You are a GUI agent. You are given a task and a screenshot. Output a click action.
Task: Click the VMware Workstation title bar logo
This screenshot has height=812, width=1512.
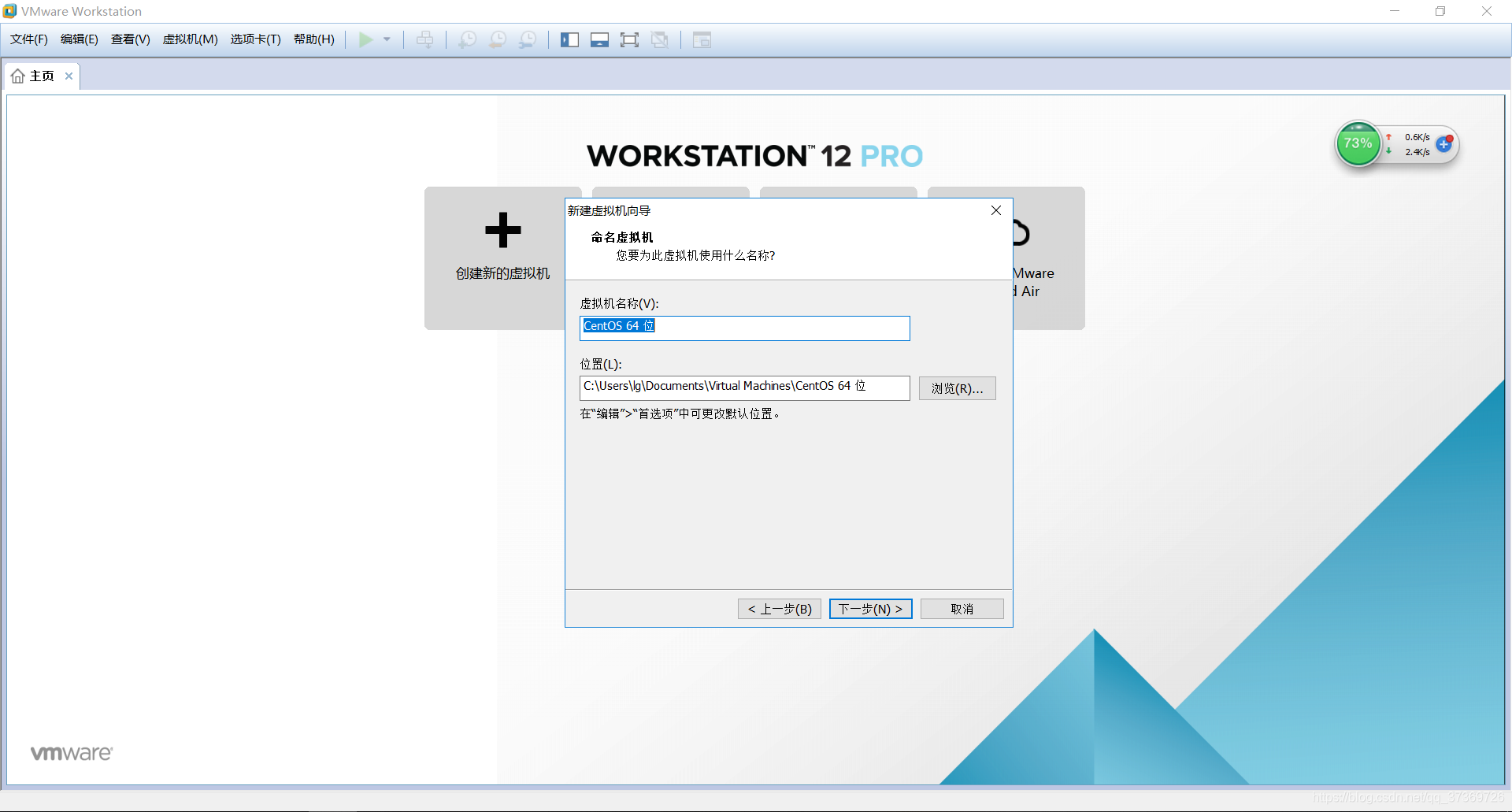point(9,11)
